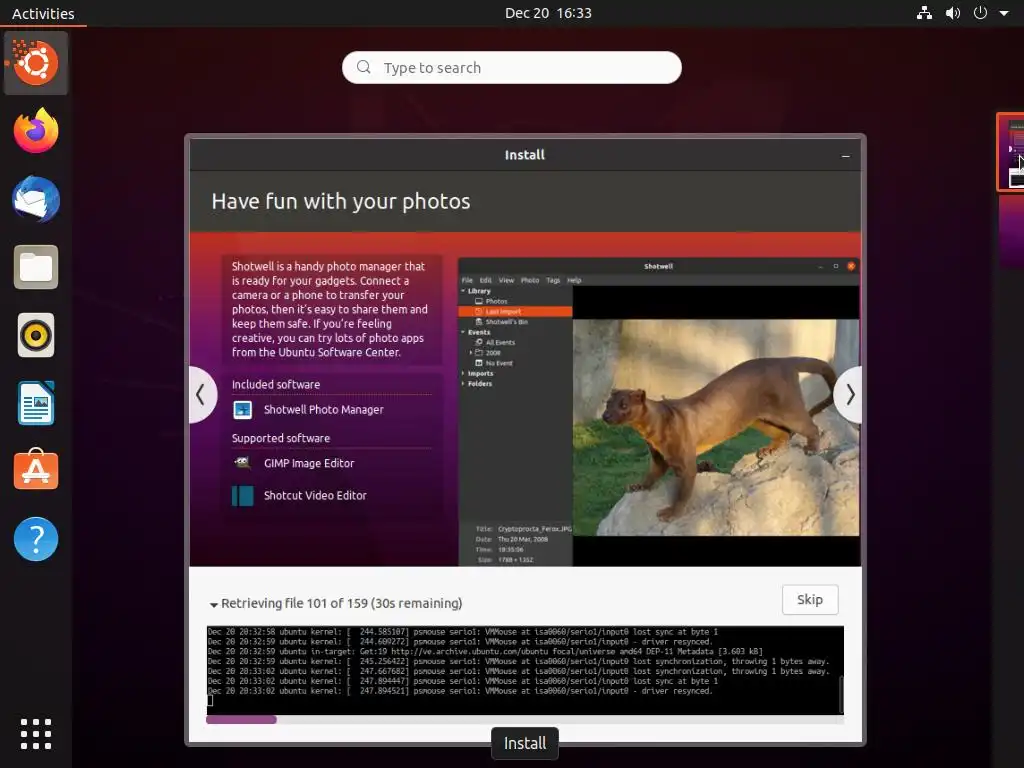
Task: Click the fossa photo in slideshow
Action: 716,428
